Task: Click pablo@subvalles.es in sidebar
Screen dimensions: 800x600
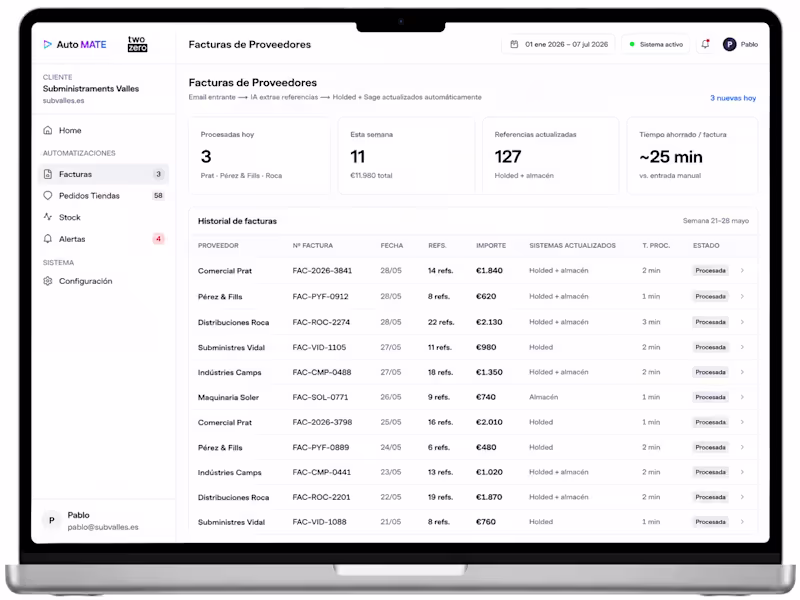Action: click(103, 527)
